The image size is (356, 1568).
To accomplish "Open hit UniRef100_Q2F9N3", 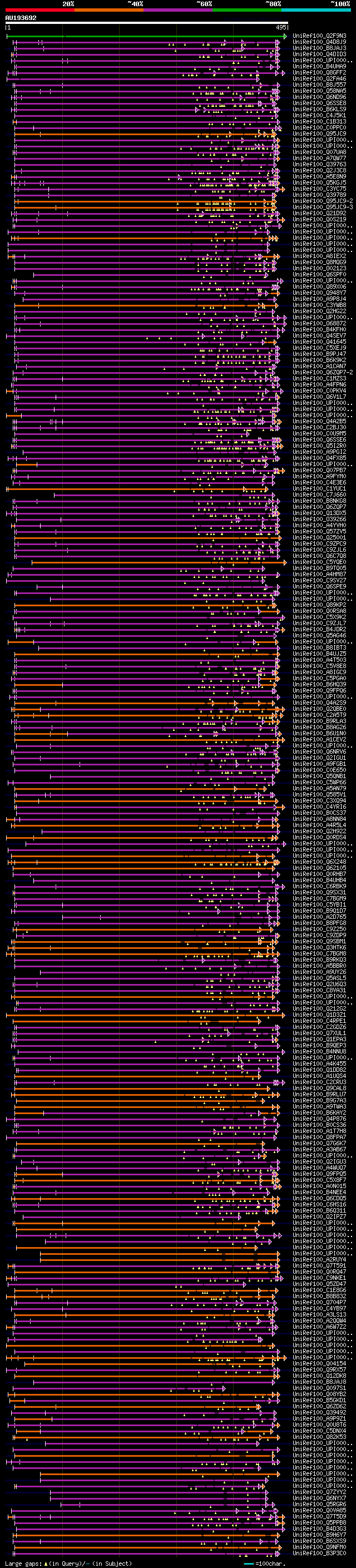I will point(319,36).
